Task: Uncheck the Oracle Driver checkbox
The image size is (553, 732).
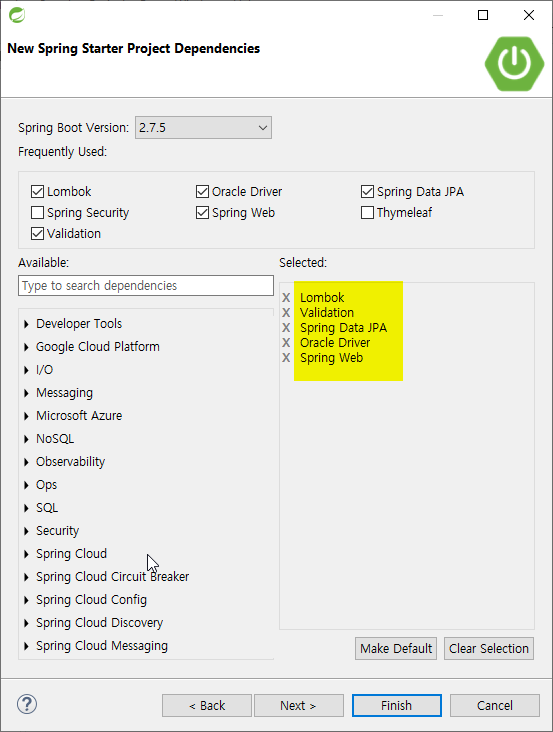Action: [202, 191]
